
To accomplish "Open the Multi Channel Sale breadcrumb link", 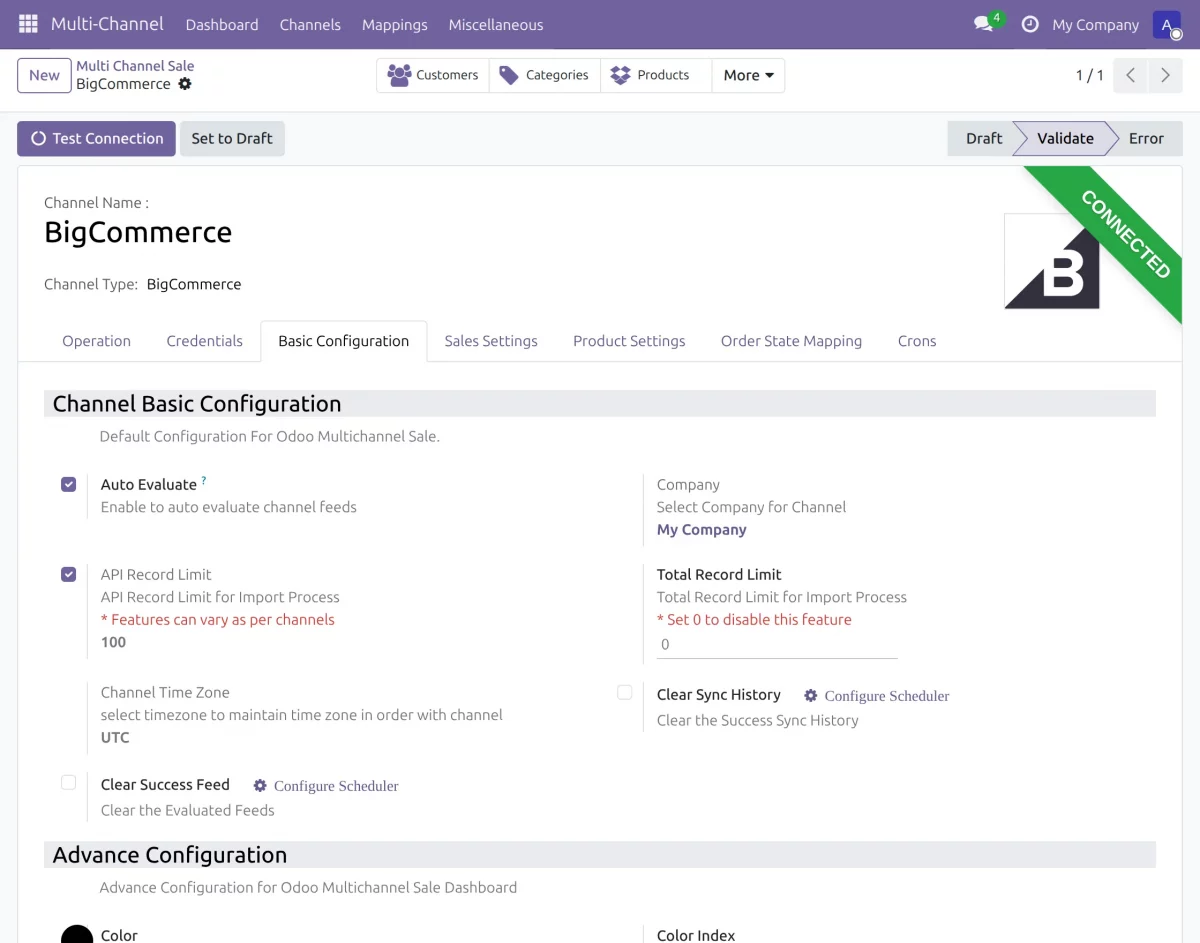I will pyautogui.click(x=135, y=66).
